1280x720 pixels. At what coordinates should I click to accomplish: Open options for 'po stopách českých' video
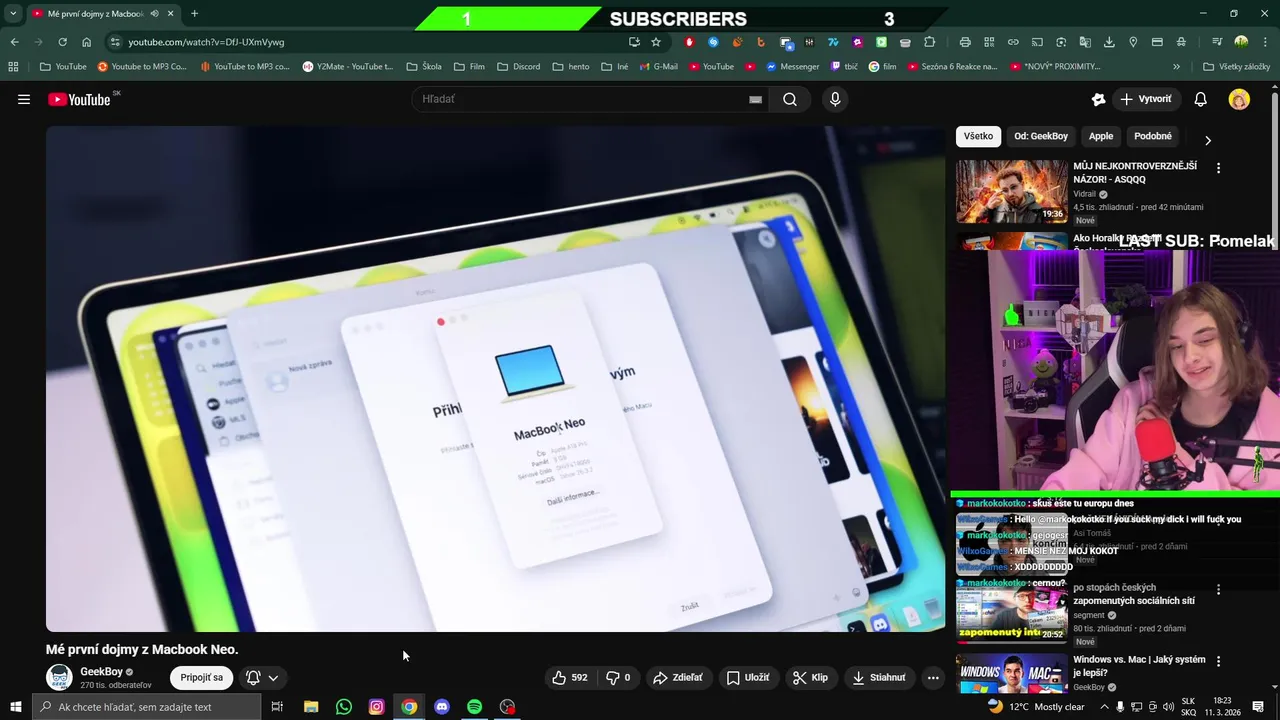pyautogui.click(x=1218, y=590)
